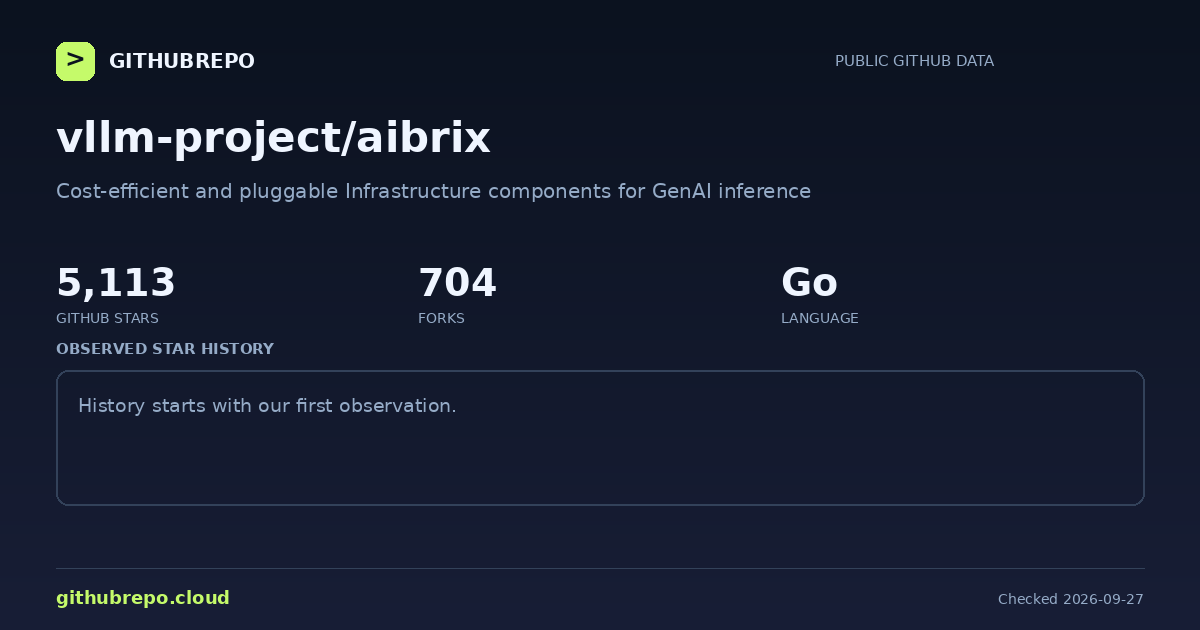
Task: Click the aibrix part of title
Action: pyautogui.click(x=423, y=138)
